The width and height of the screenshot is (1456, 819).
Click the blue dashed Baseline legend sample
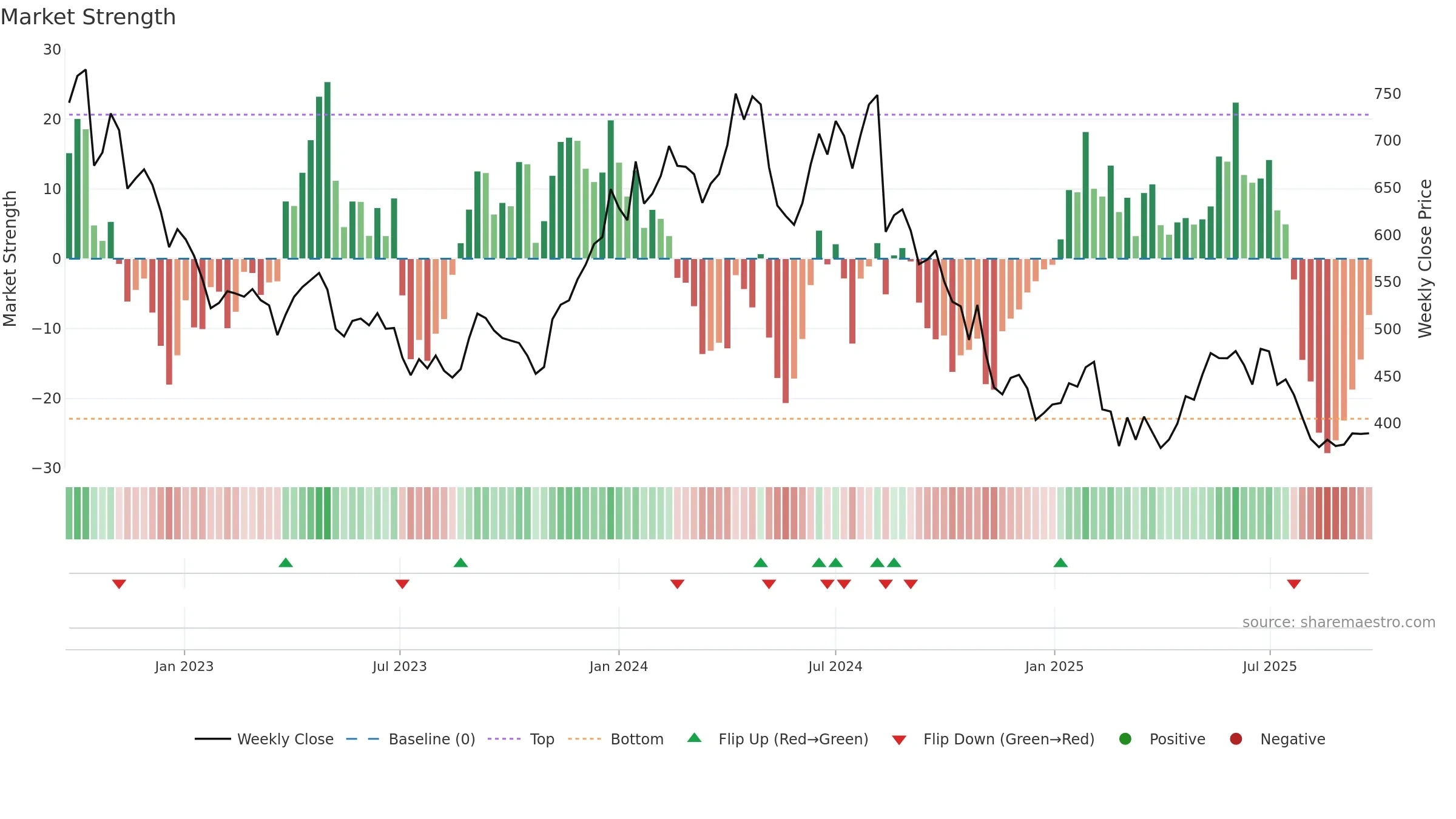pyautogui.click(x=363, y=739)
